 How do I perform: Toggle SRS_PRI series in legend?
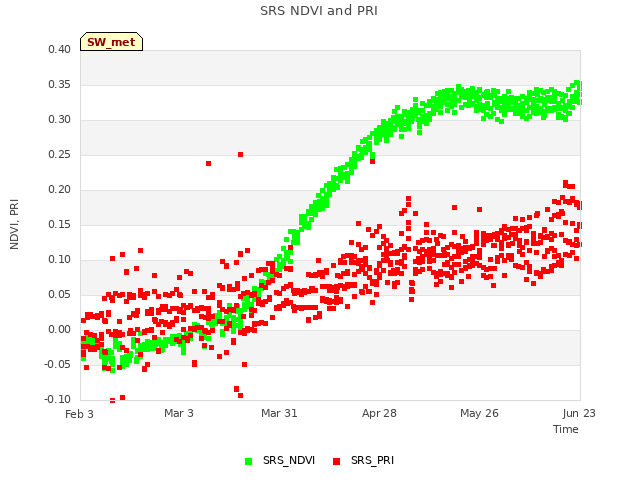[363, 460]
